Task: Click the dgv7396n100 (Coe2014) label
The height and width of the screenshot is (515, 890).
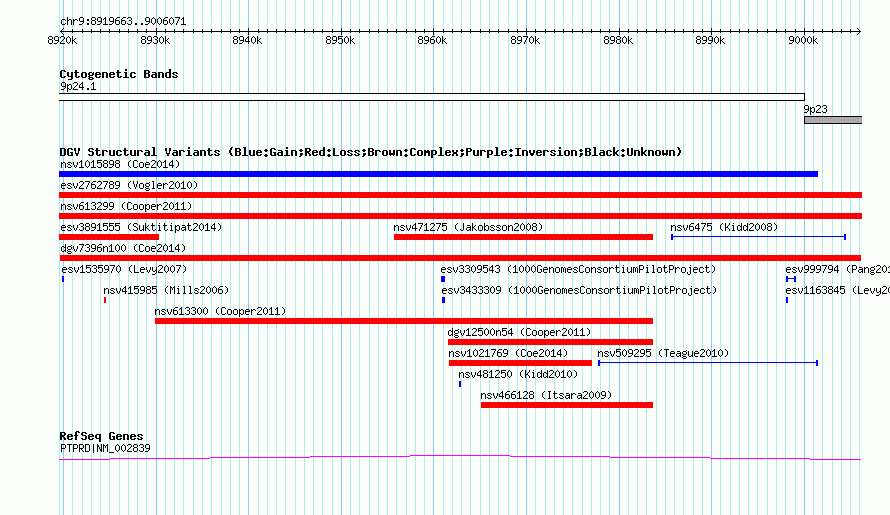Action: (x=123, y=248)
